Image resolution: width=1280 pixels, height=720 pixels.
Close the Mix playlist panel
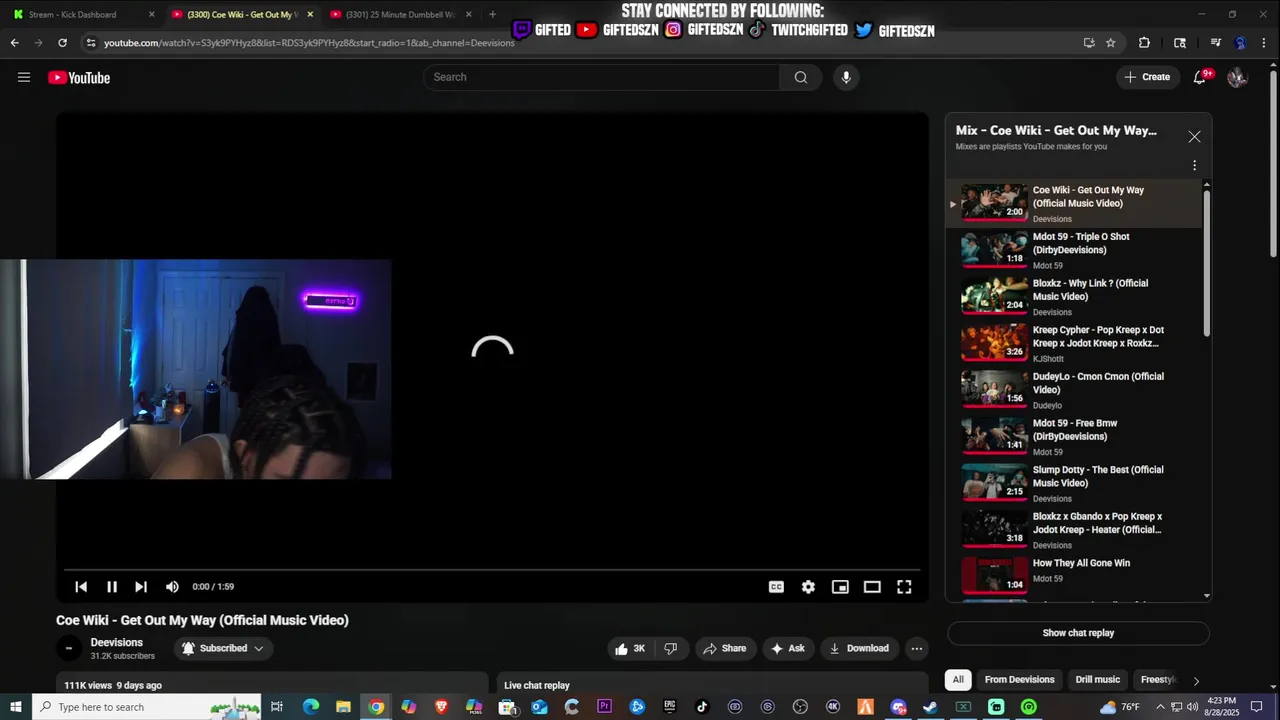[x=1194, y=137]
